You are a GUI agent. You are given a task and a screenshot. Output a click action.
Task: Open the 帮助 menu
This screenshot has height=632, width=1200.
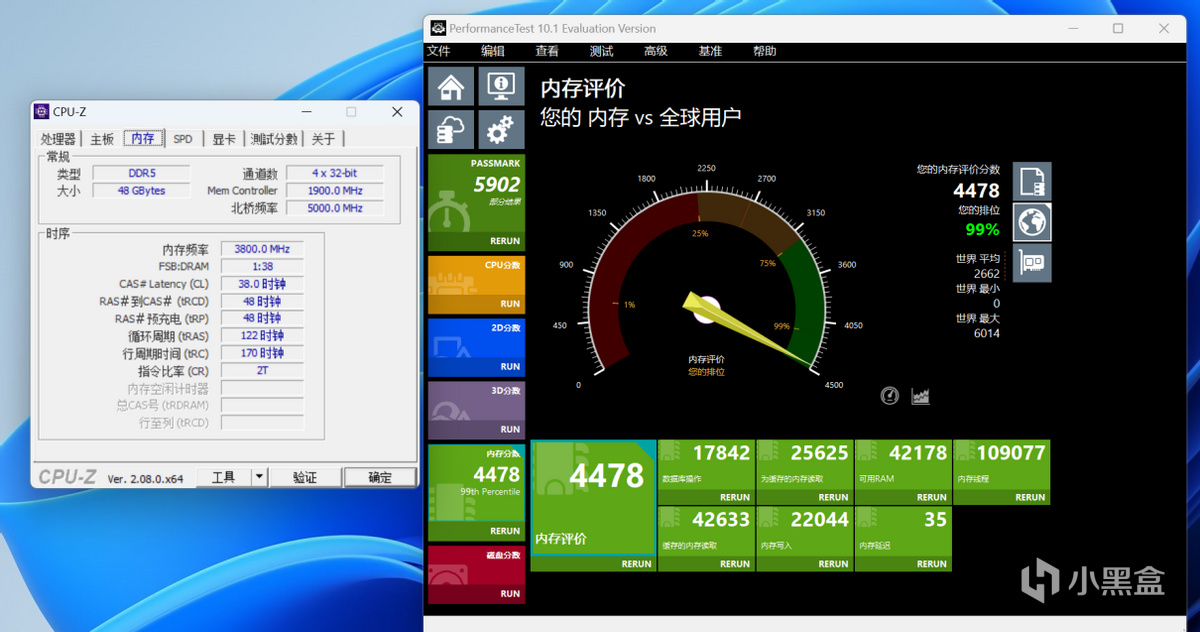point(764,51)
